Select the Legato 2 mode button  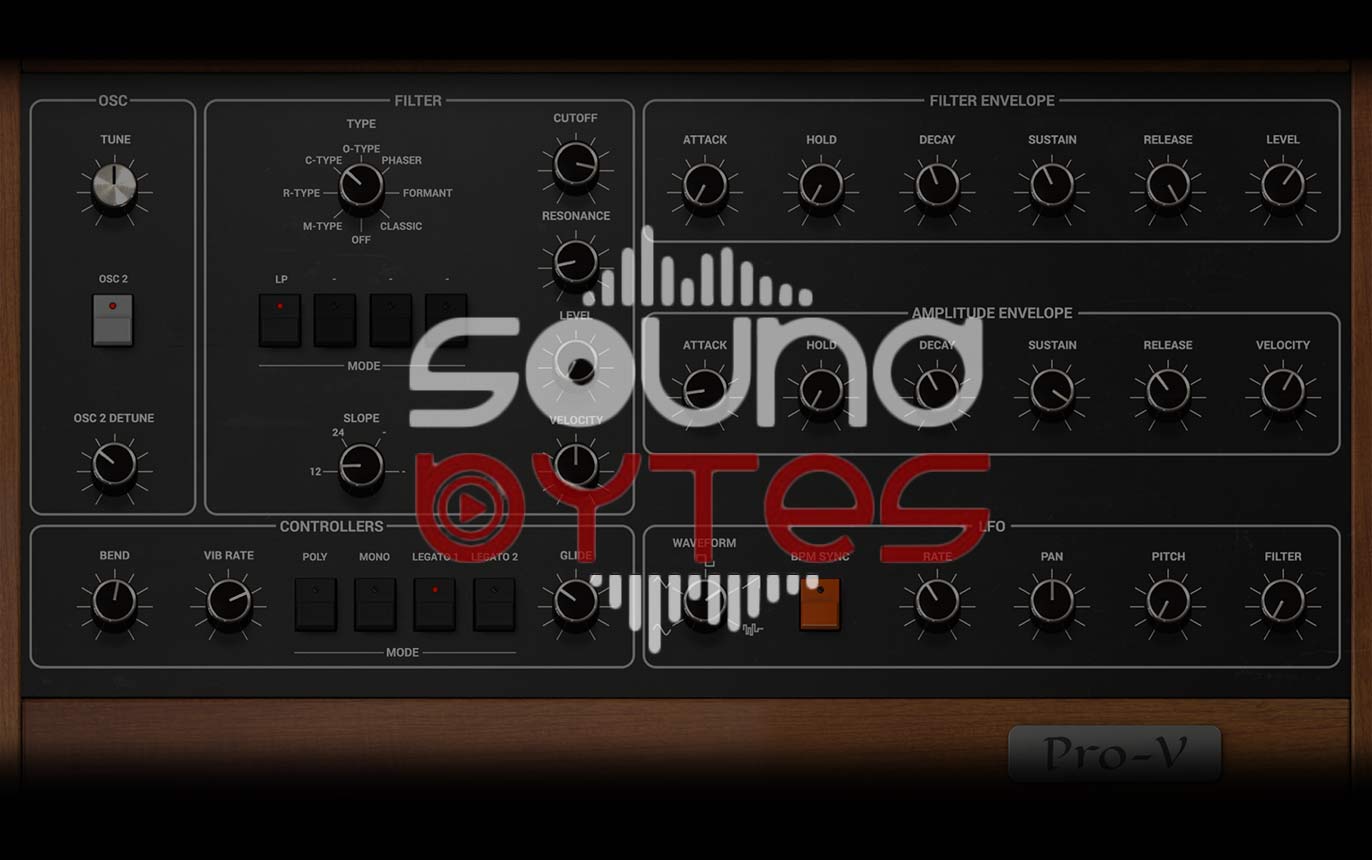pos(494,603)
